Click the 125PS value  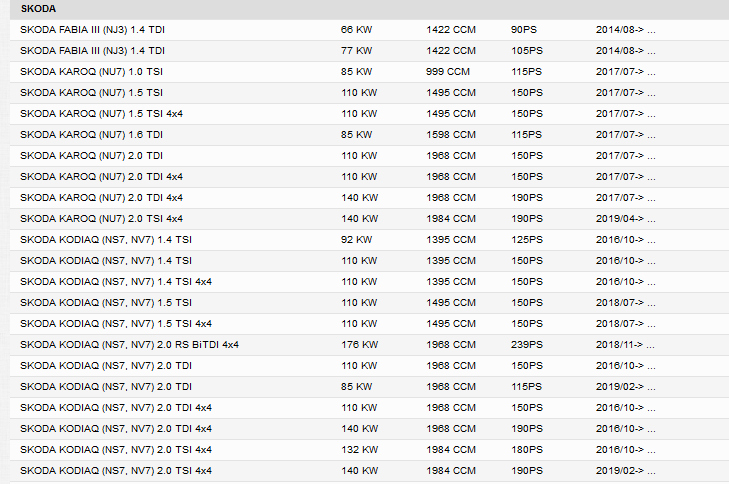pos(527,239)
